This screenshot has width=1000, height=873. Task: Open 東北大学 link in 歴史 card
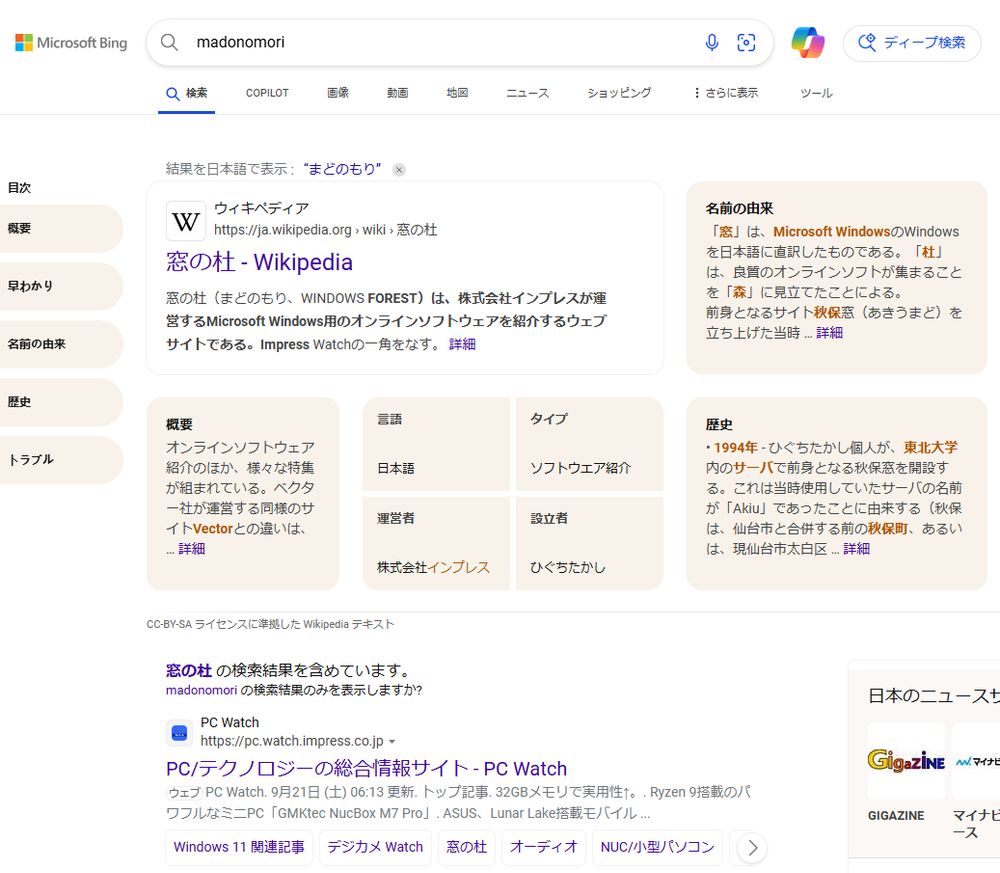click(x=930, y=448)
